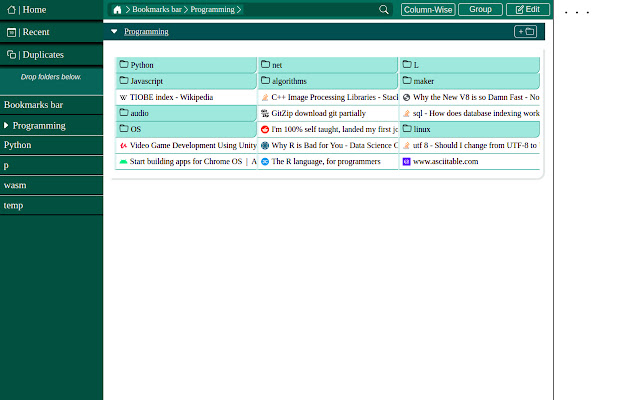This screenshot has height=400, width=640.
Task: Click Bookmarks bar in the breadcrumb
Action: [x=157, y=9]
